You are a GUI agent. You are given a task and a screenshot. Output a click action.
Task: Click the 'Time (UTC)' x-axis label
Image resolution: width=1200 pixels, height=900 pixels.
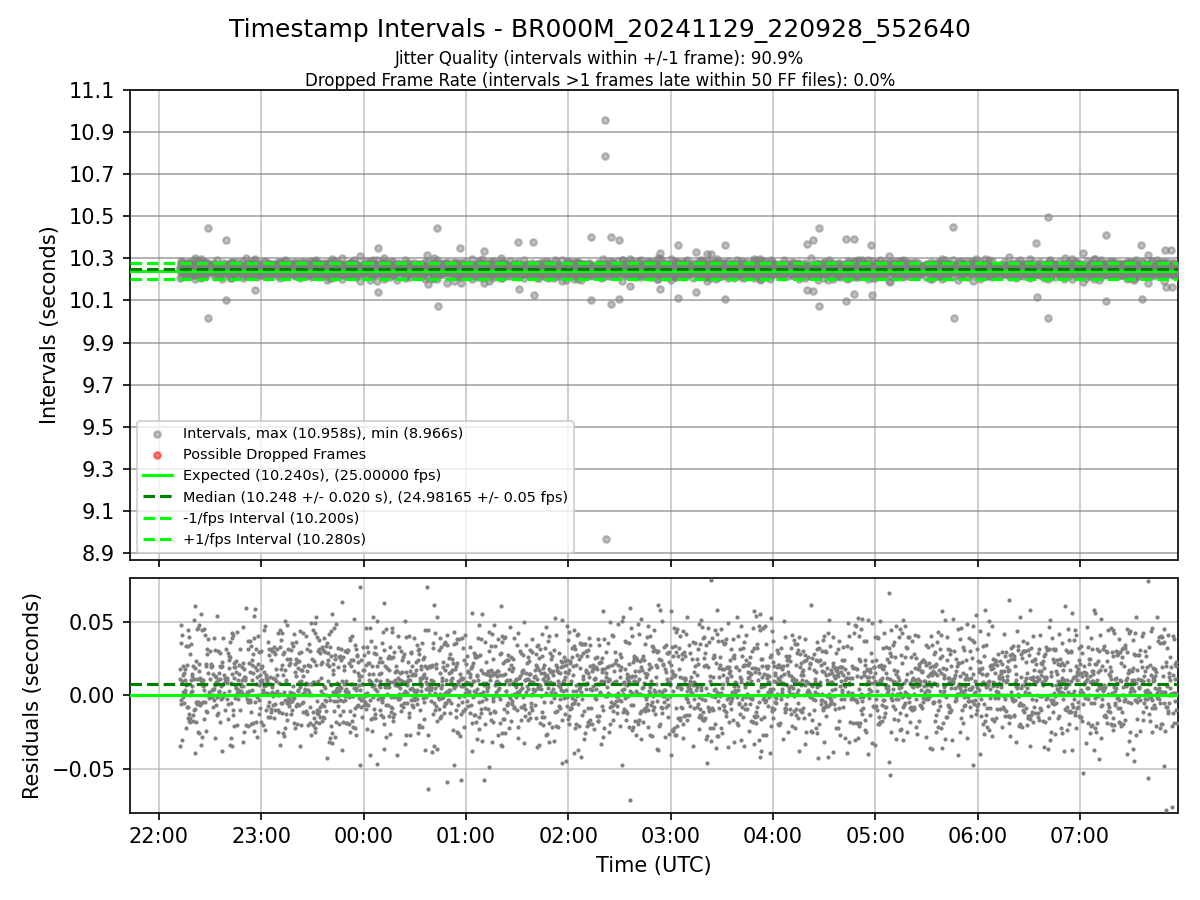654,865
